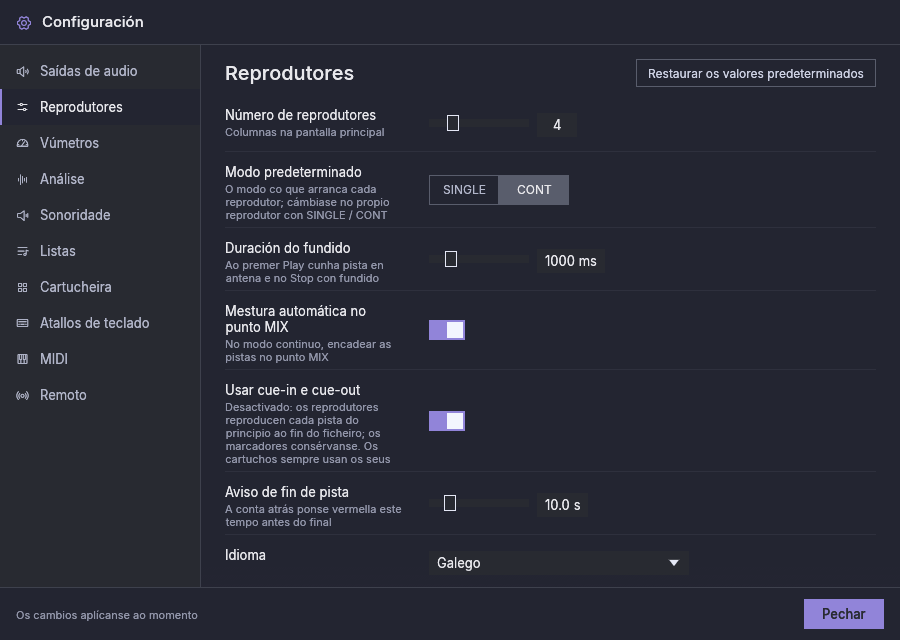
Task: Open the Cartucheira section
Action: click(x=100, y=287)
